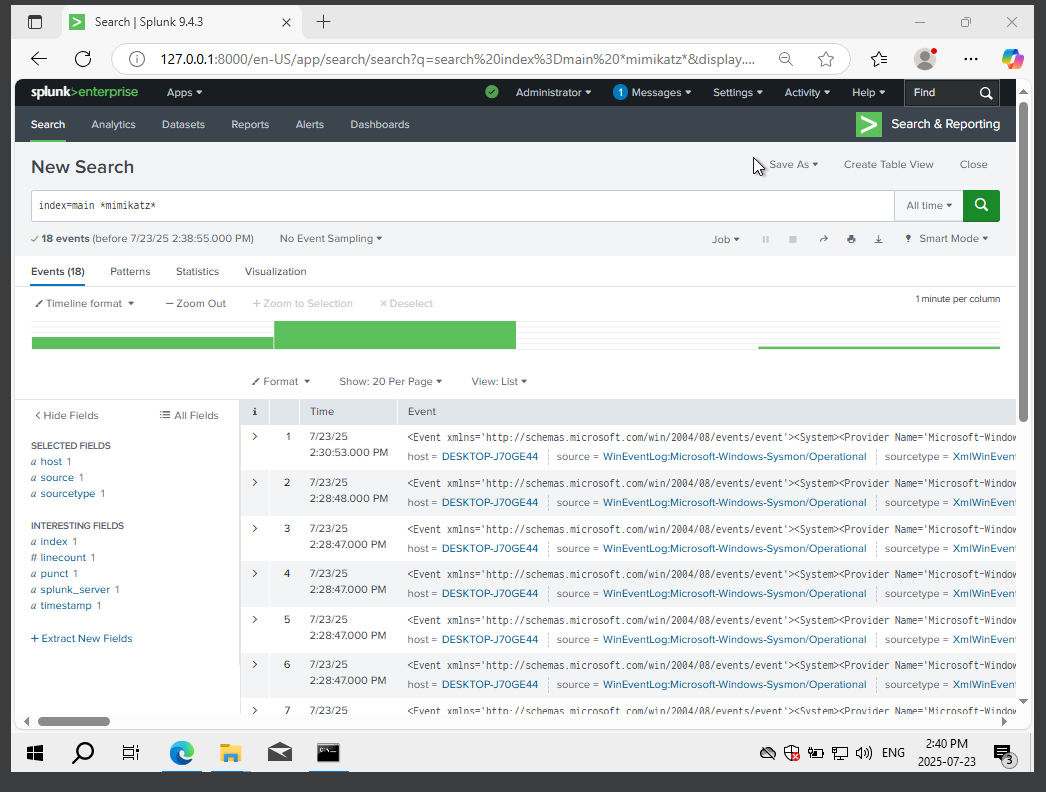The height and width of the screenshot is (792, 1046).
Task: Expand event row 6
Action: point(255,665)
